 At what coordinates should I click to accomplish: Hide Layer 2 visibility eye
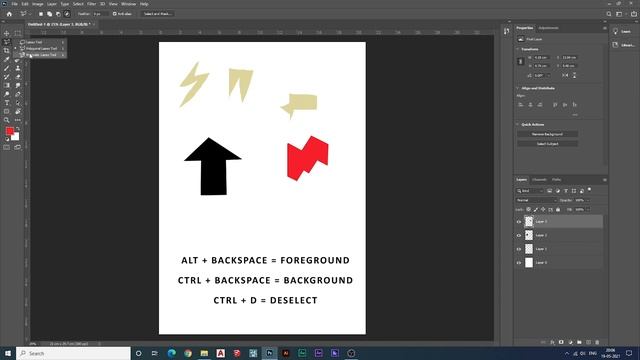pyautogui.click(x=519, y=236)
